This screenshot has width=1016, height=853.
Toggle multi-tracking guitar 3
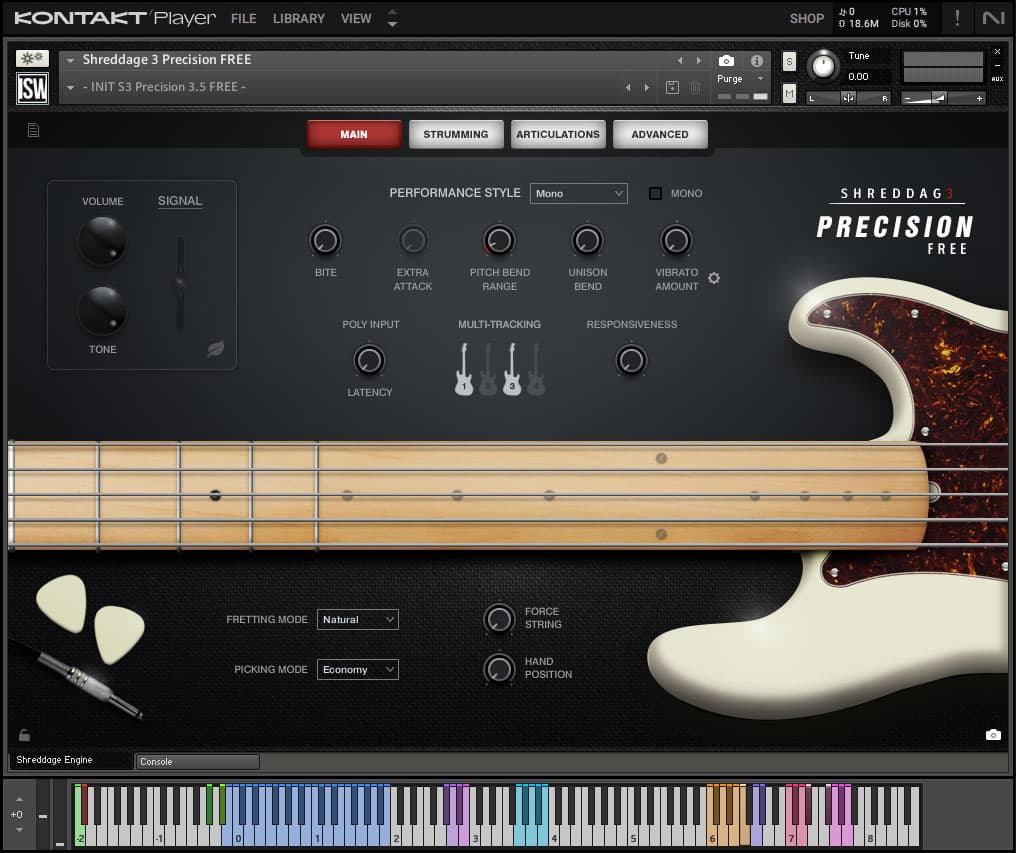click(512, 369)
